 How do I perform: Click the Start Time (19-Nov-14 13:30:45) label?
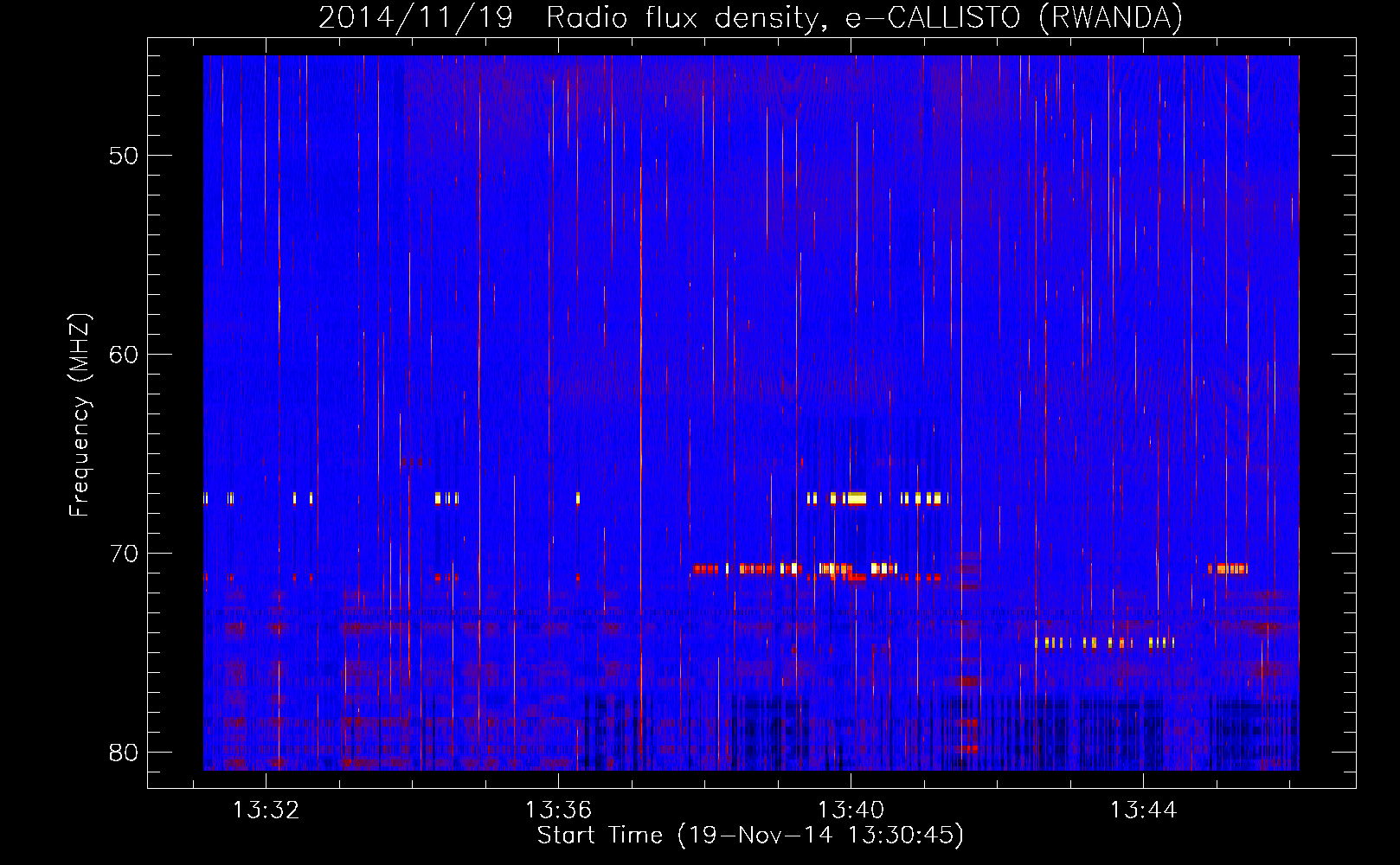click(750, 836)
